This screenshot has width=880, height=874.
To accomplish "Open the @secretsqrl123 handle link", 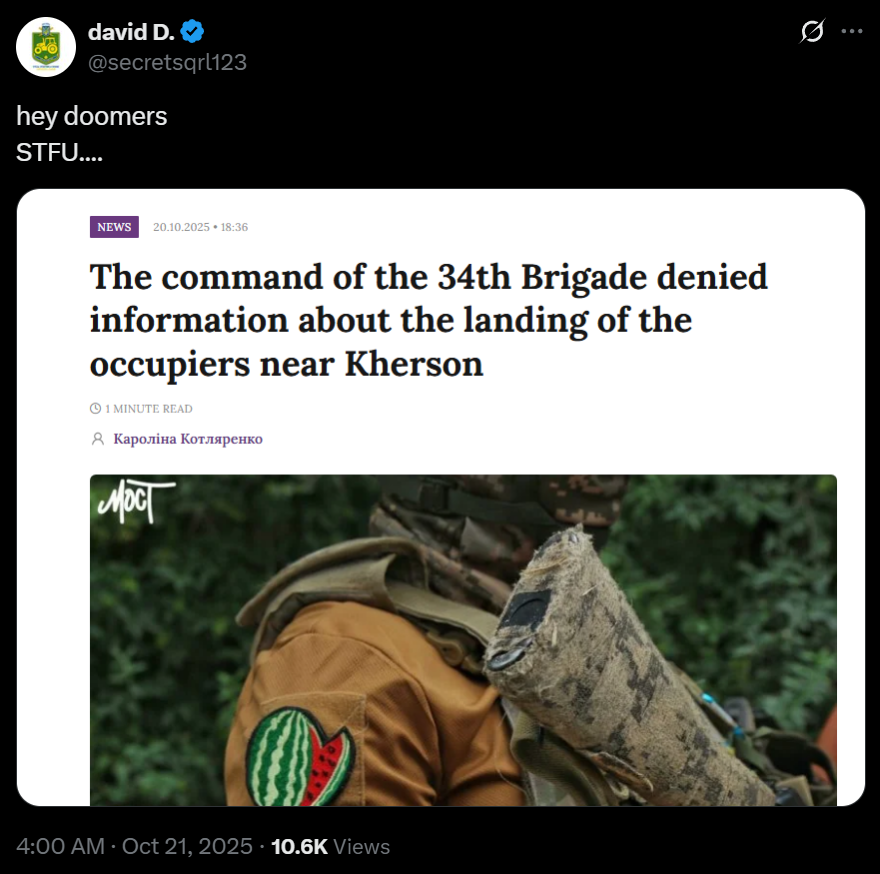I will pyautogui.click(x=167, y=62).
